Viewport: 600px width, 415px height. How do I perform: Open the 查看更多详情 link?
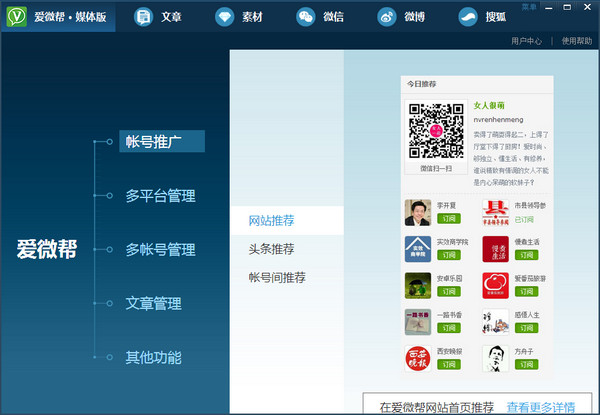tap(541, 407)
